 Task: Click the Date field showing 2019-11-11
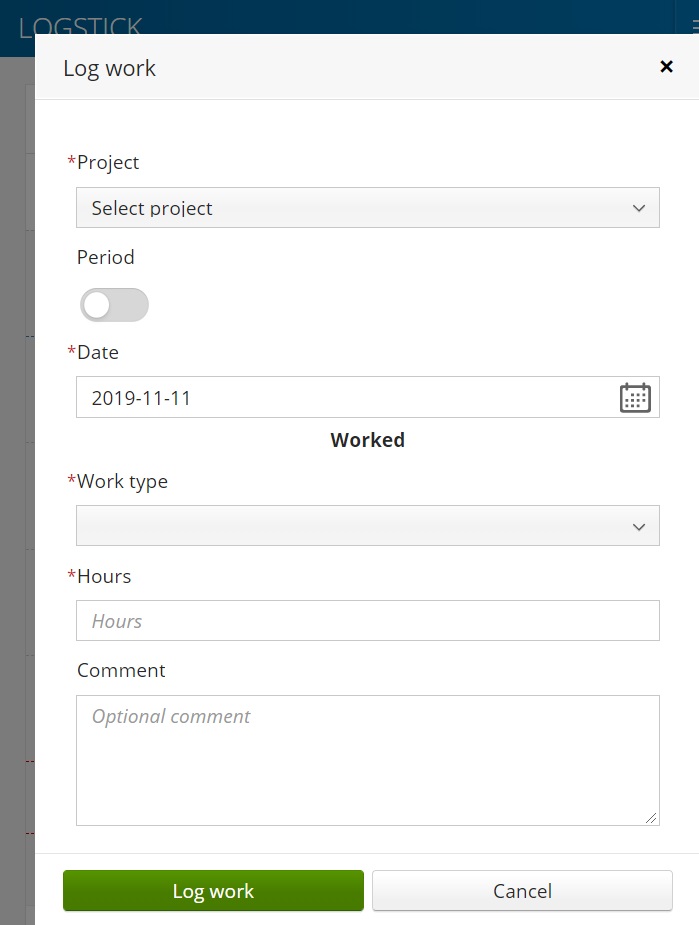click(x=367, y=397)
